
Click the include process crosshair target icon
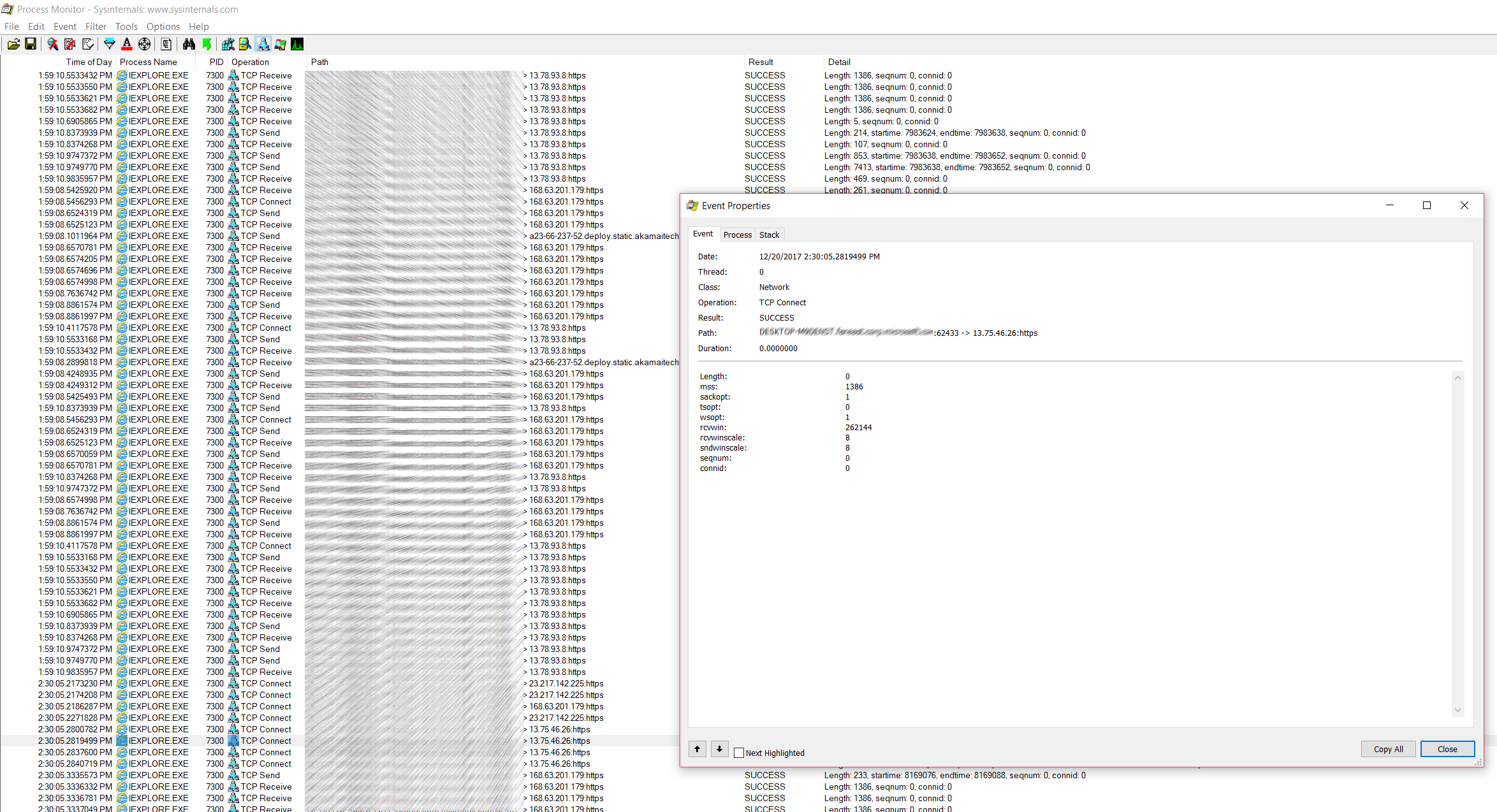pyautogui.click(x=145, y=44)
